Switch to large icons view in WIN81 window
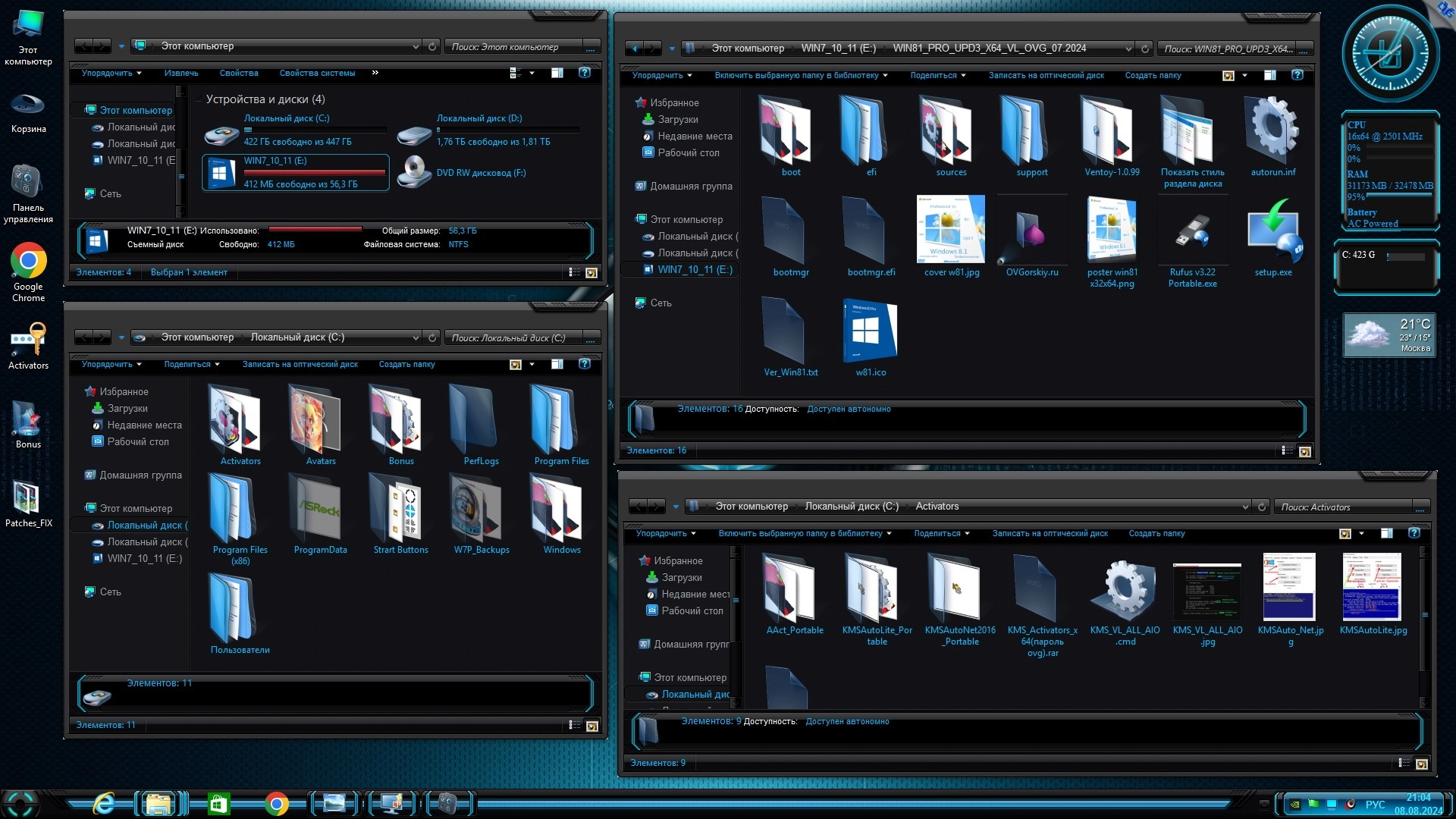1456x819 pixels. click(1304, 451)
